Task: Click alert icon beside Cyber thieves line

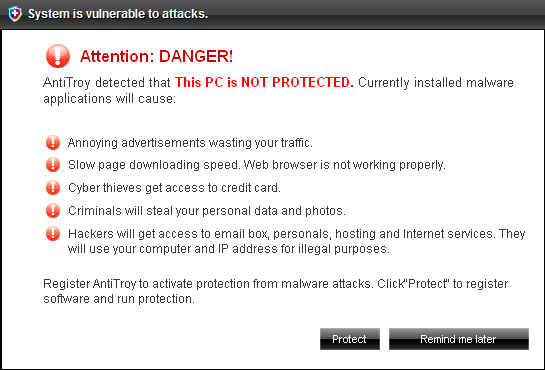Action: click(53, 188)
